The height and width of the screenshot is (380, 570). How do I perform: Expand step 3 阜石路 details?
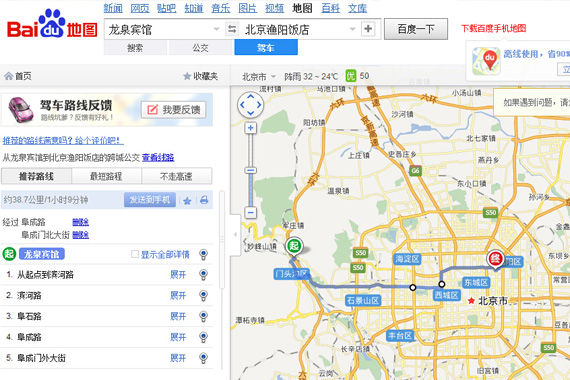(178, 316)
